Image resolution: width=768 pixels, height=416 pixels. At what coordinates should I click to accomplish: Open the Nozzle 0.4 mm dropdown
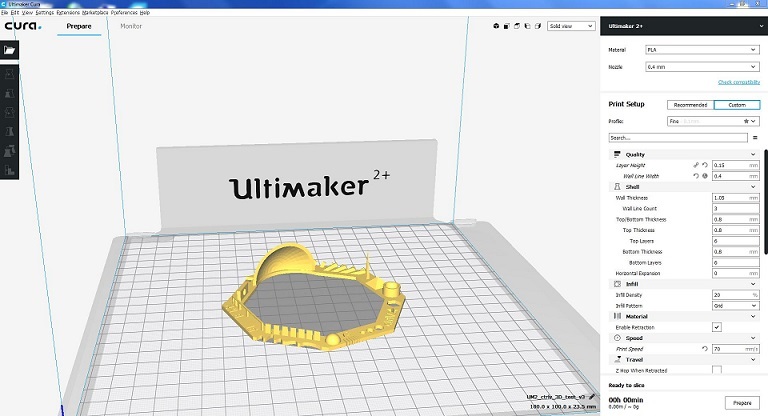pos(702,67)
